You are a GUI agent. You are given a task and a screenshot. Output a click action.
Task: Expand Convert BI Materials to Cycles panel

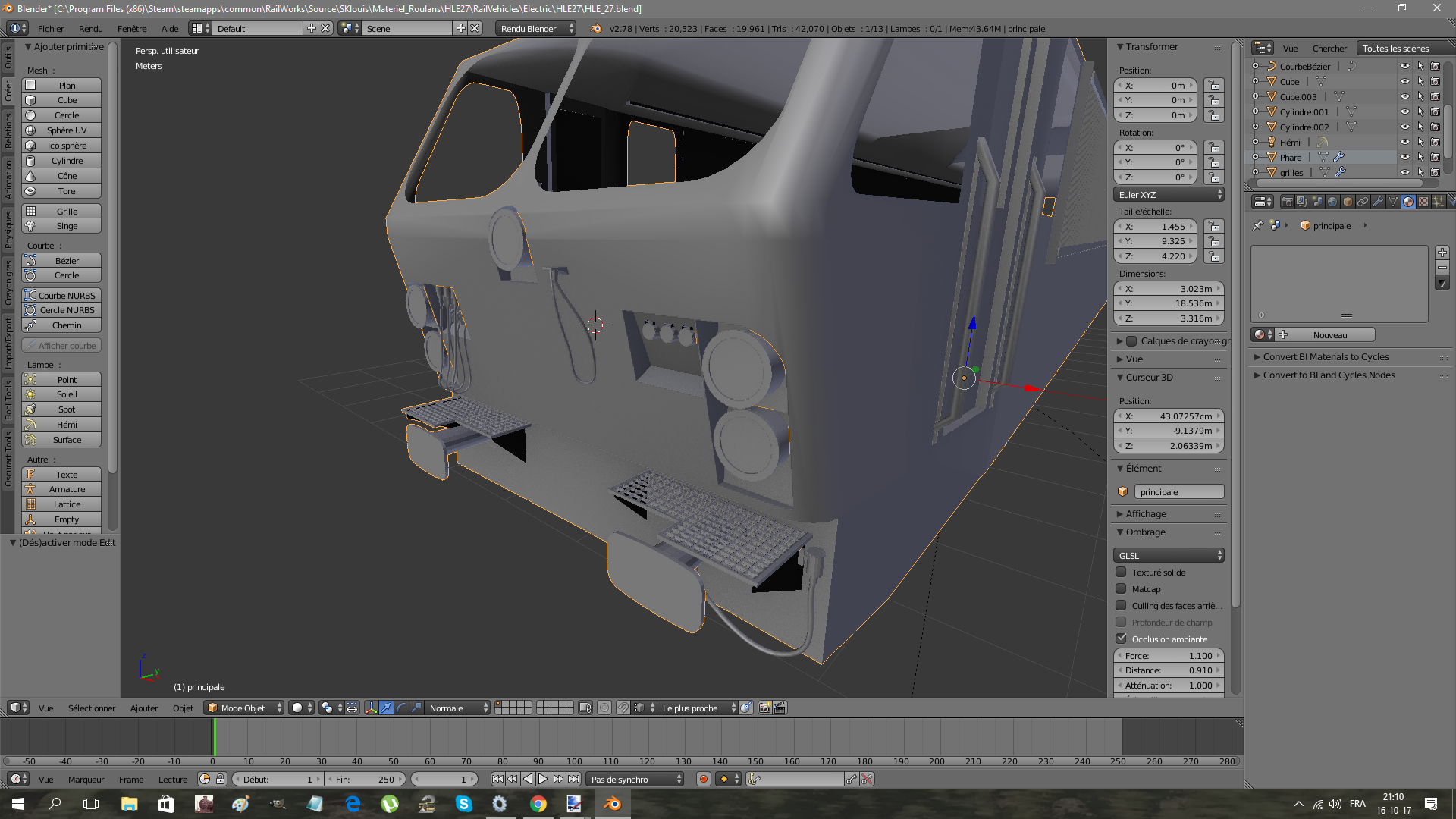pos(1325,356)
